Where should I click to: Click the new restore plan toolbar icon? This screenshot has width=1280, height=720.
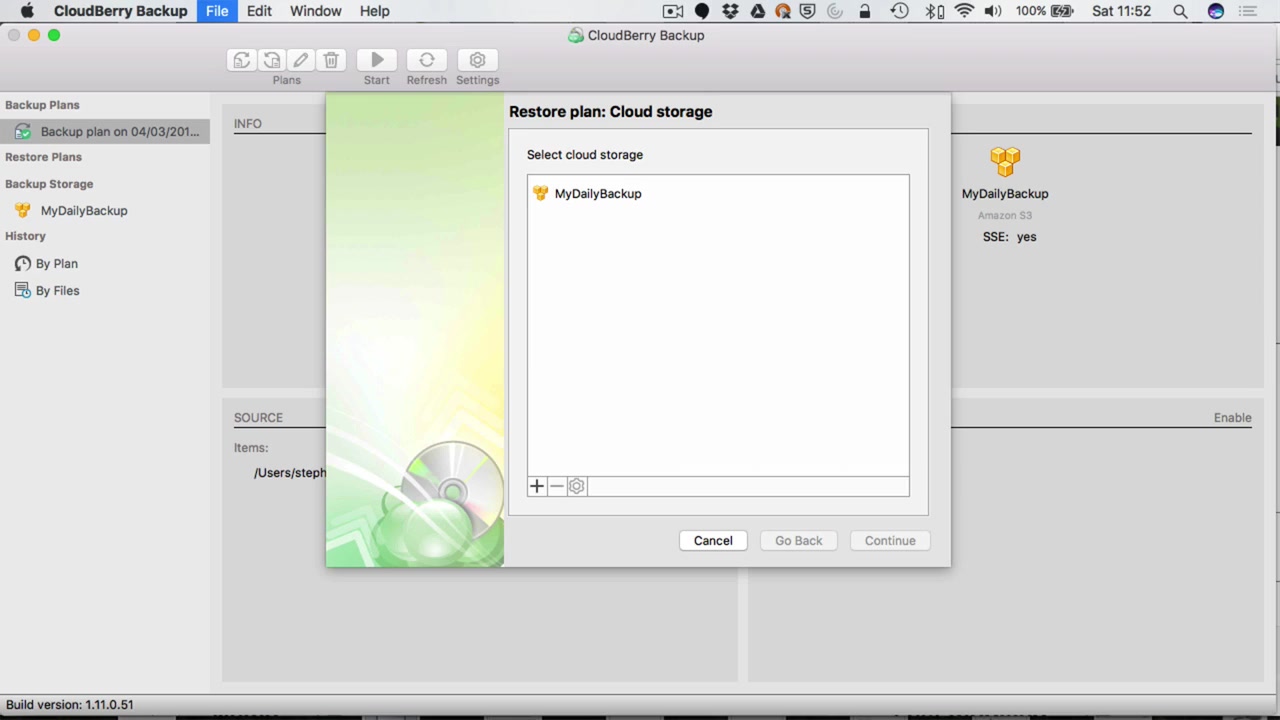pyautogui.click(x=271, y=60)
